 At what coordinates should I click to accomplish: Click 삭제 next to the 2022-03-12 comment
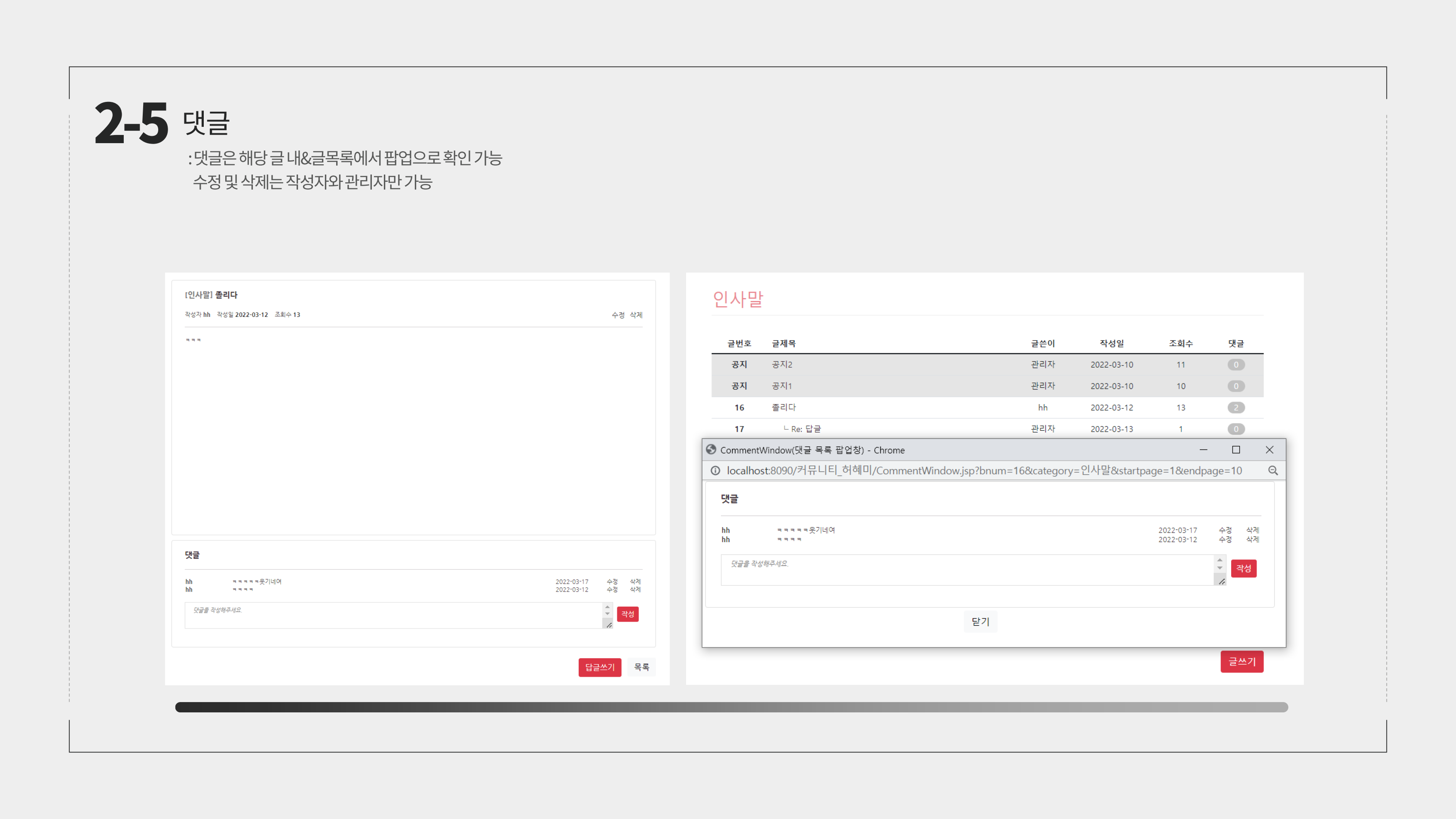[x=635, y=589]
